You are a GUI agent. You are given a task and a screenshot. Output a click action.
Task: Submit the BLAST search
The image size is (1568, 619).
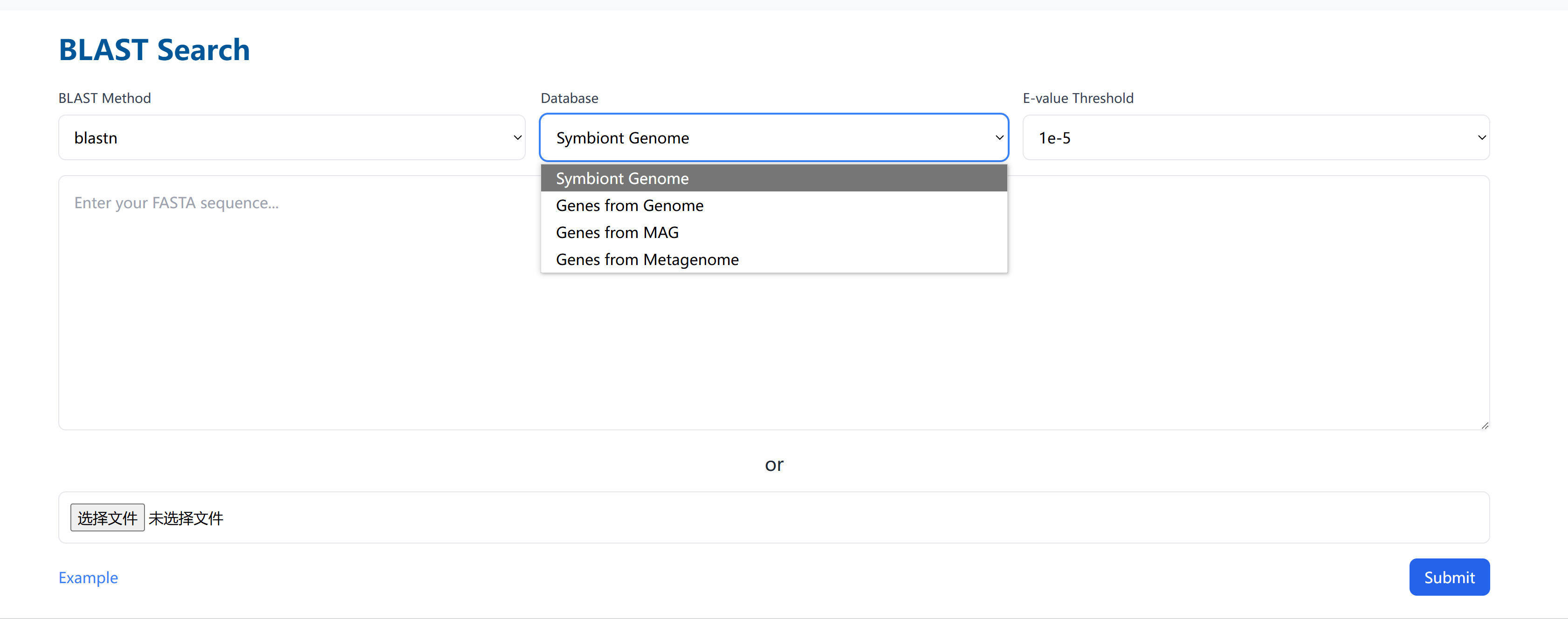(x=1449, y=577)
